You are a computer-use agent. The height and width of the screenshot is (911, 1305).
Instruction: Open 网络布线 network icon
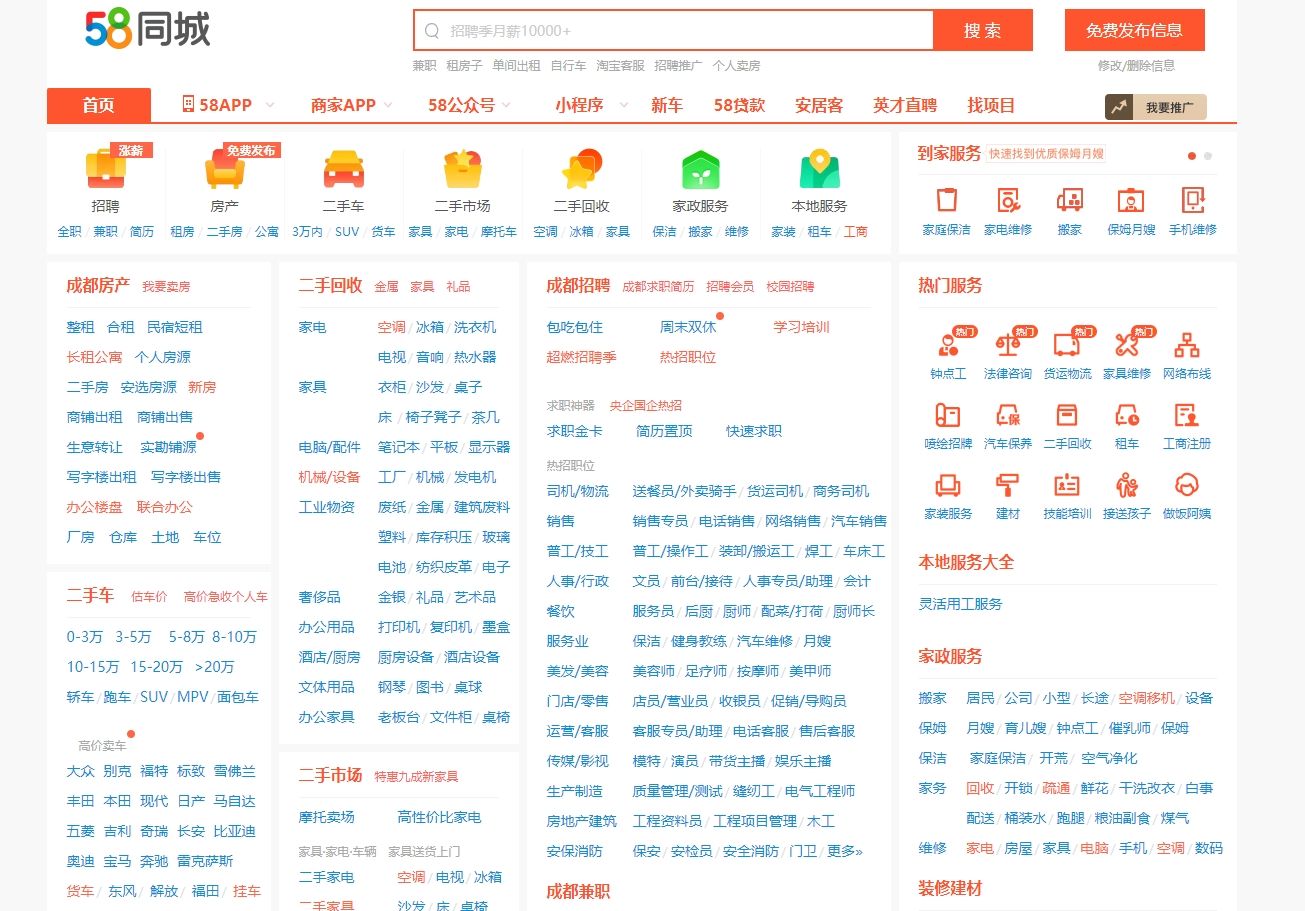[x=1187, y=345]
